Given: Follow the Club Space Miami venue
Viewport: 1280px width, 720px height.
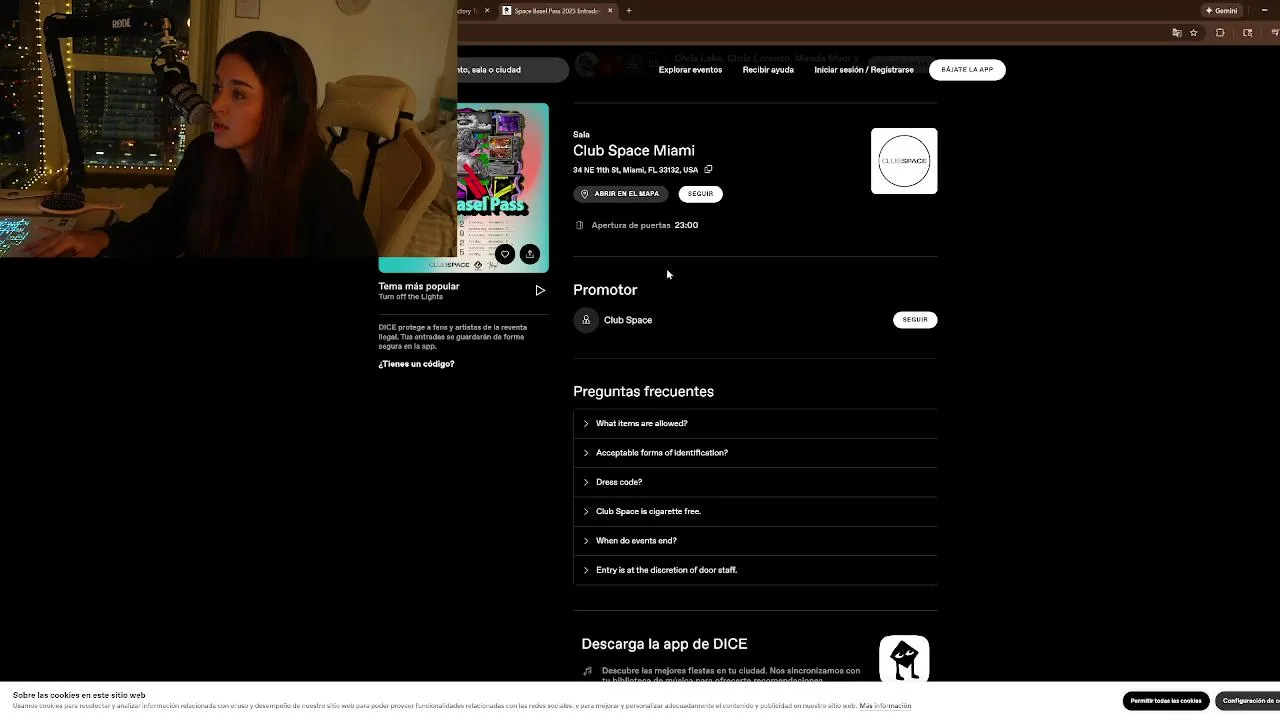Looking at the screenshot, I should 700,194.
